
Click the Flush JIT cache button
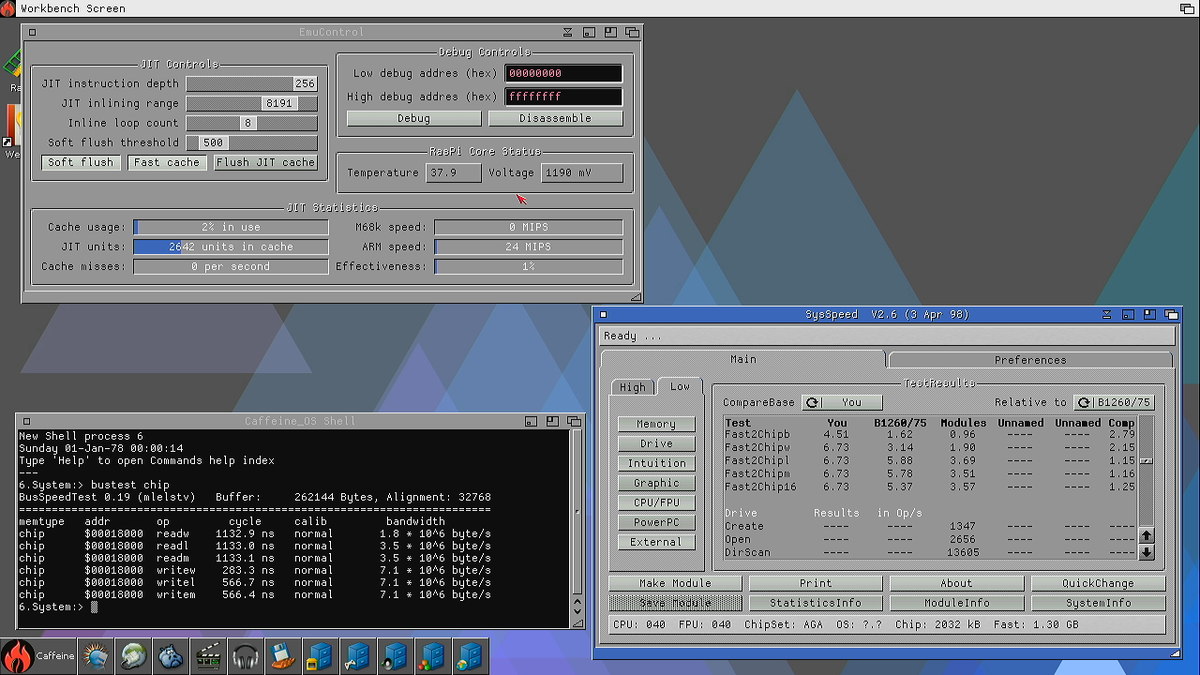pos(266,162)
